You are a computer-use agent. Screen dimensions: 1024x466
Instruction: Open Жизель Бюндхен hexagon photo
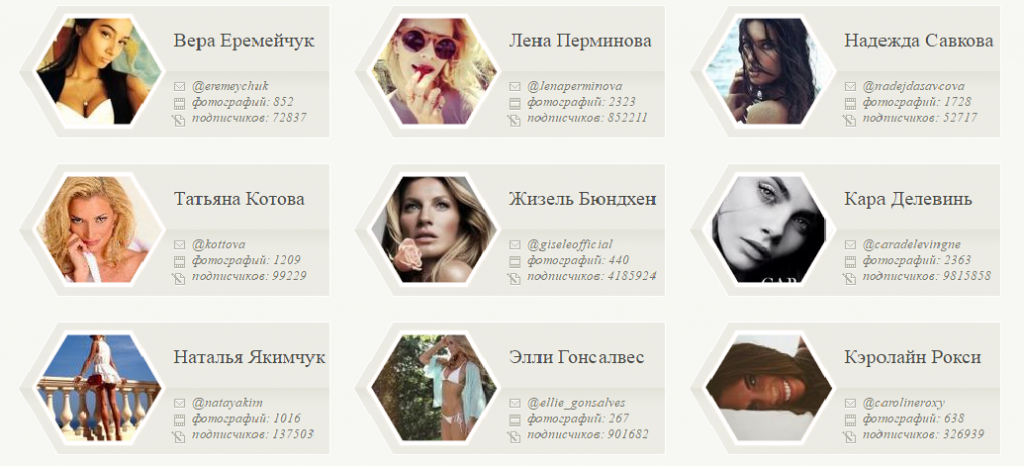tap(434, 230)
